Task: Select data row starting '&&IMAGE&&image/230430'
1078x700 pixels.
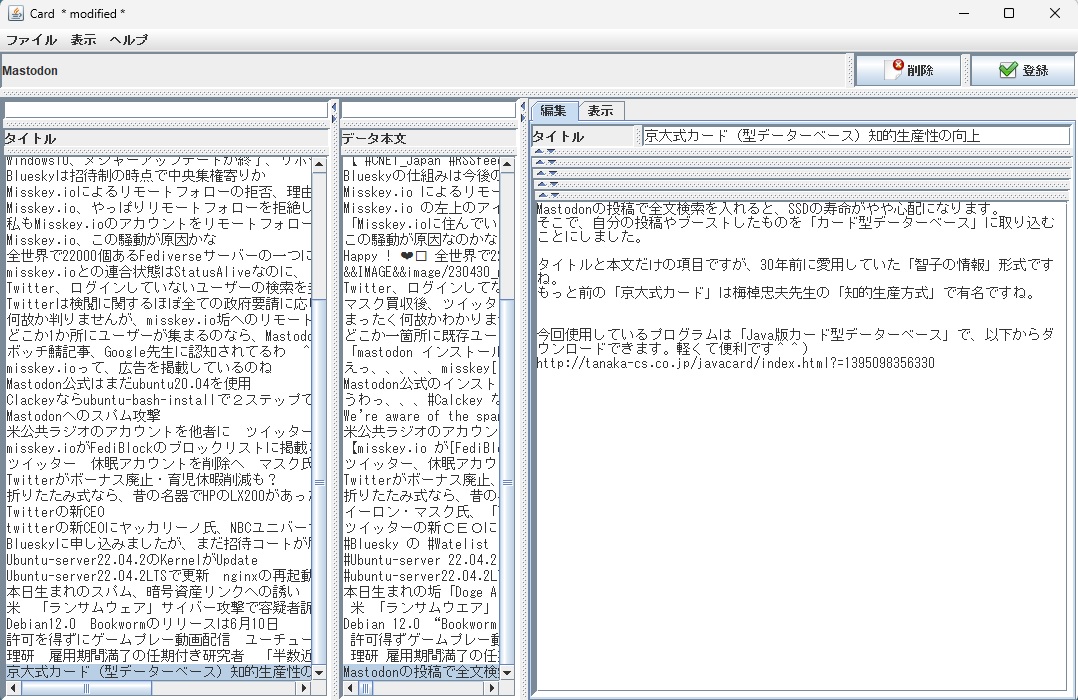Action: [421, 272]
